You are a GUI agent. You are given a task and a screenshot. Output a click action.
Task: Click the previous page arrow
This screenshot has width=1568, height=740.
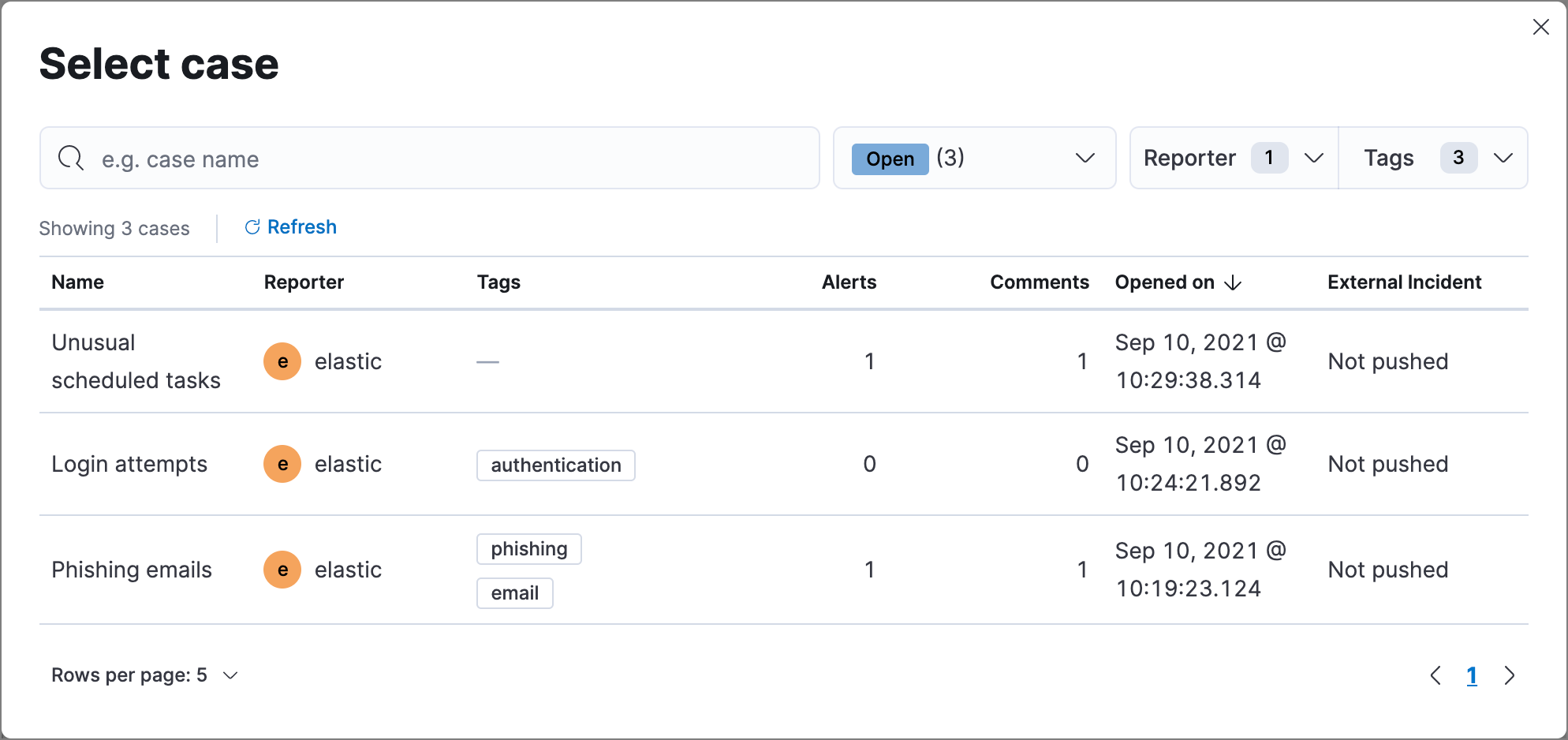1435,675
